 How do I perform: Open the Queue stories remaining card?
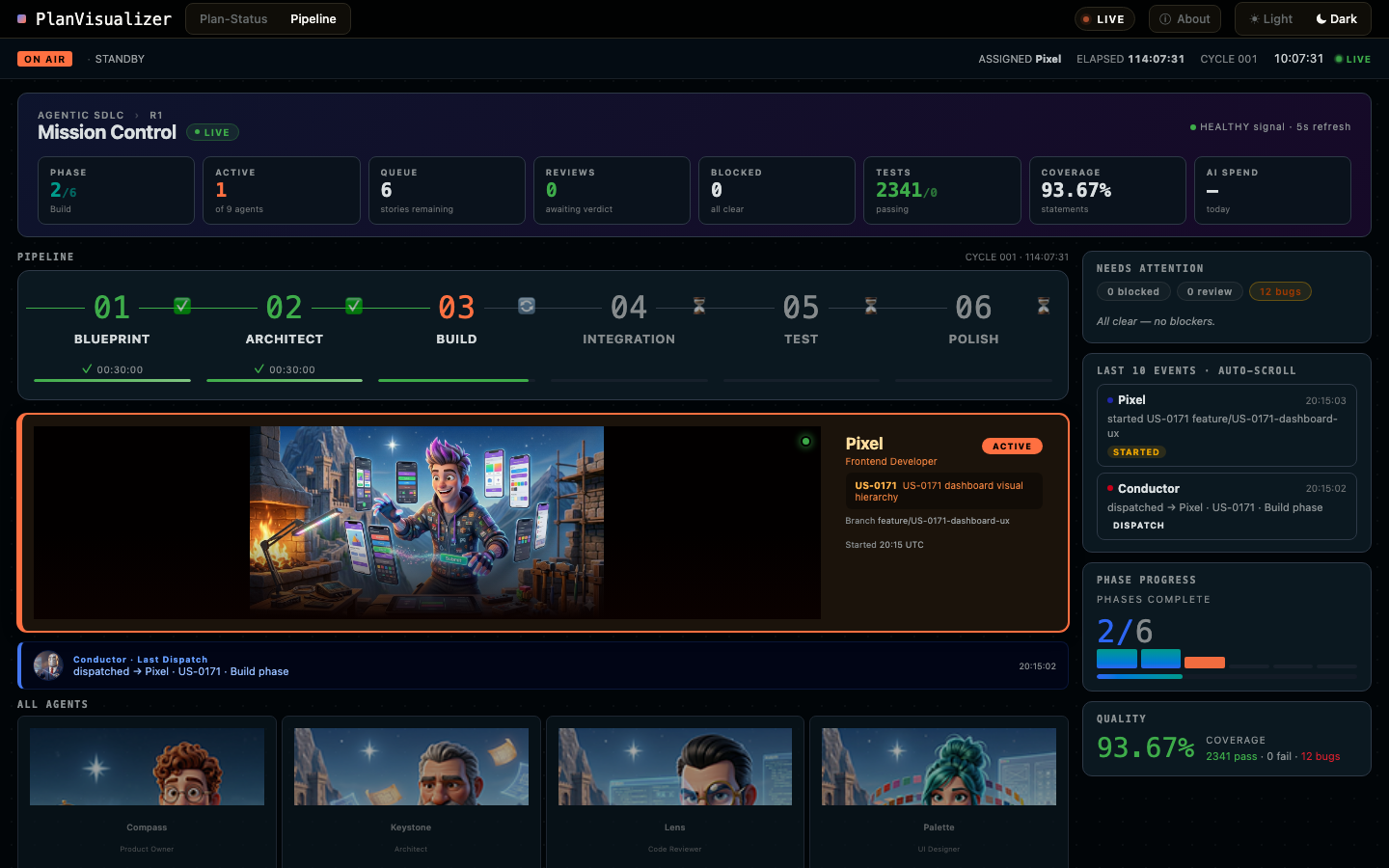coord(447,190)
